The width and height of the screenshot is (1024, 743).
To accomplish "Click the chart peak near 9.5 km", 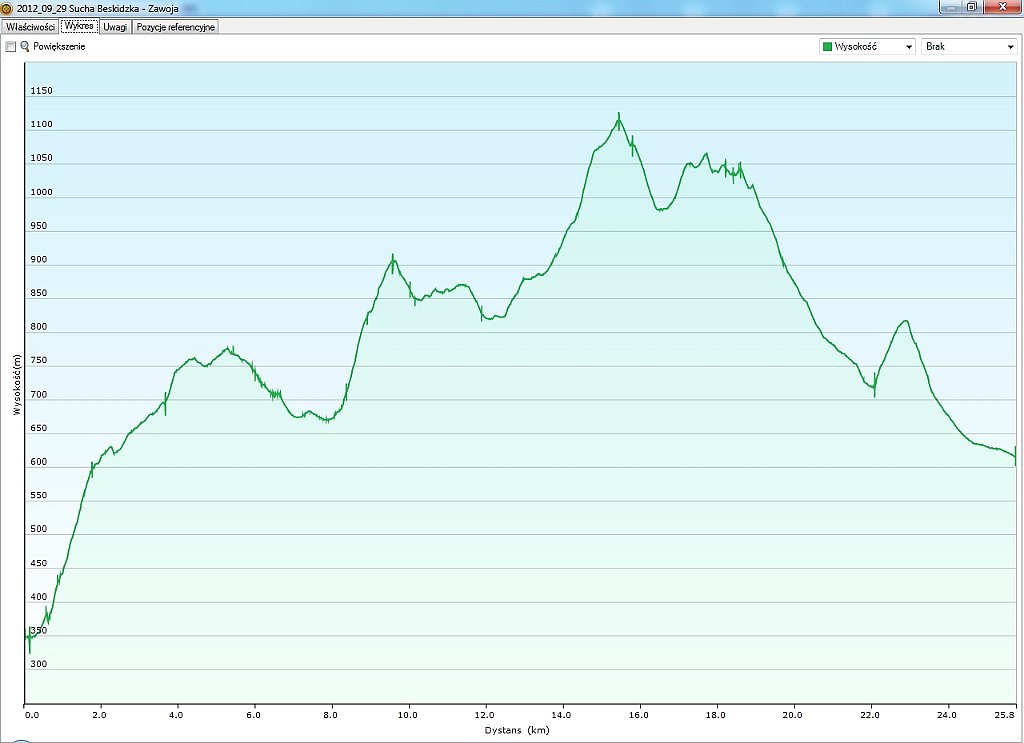I will coord(393,258).
